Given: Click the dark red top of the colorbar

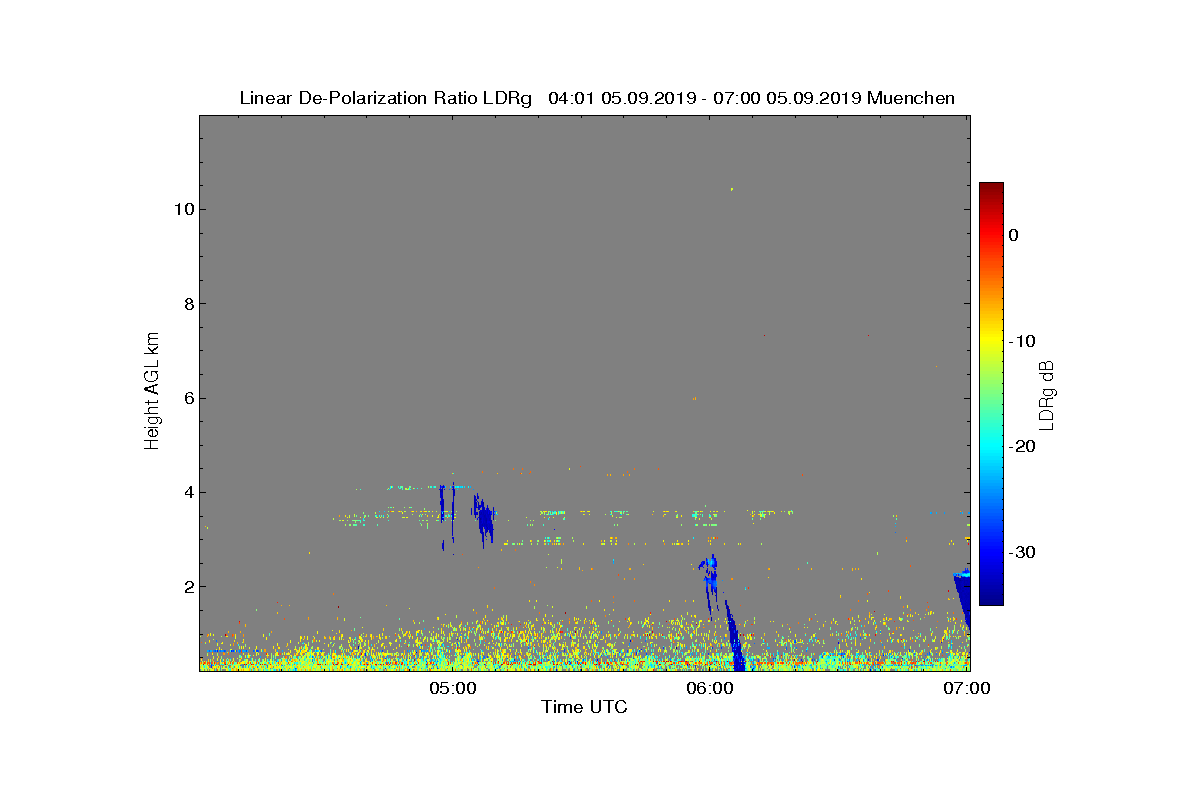Looking at the screenshot, I should 991,188.
